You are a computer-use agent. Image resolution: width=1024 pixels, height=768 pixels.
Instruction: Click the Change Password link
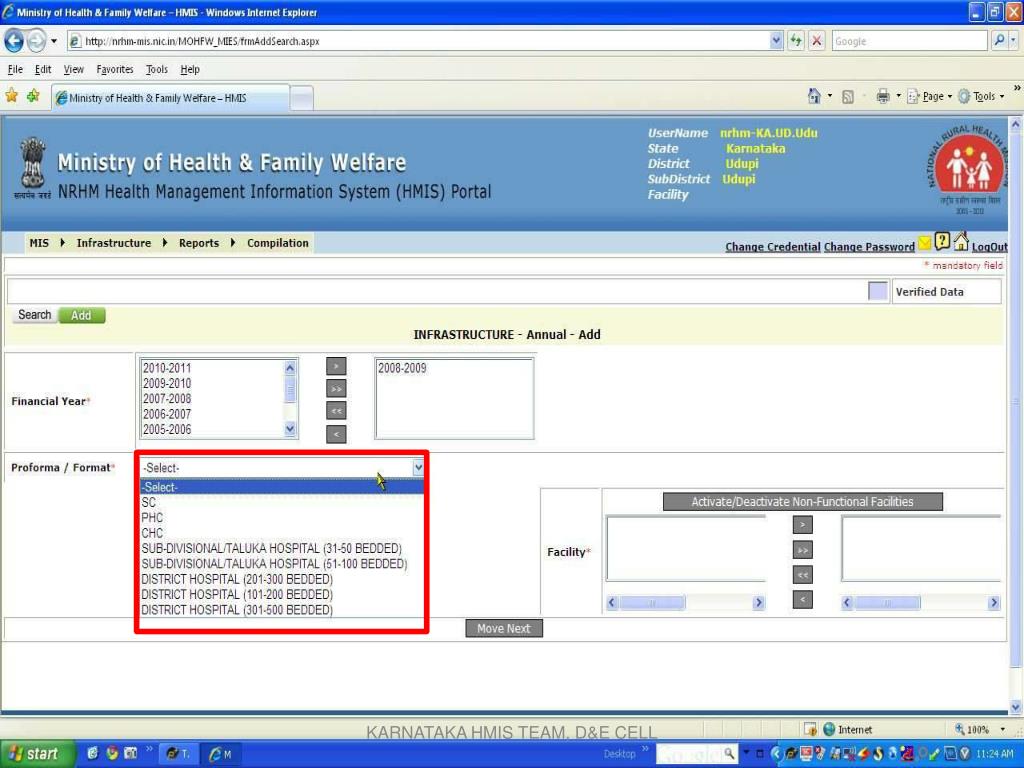pos(868,247)
